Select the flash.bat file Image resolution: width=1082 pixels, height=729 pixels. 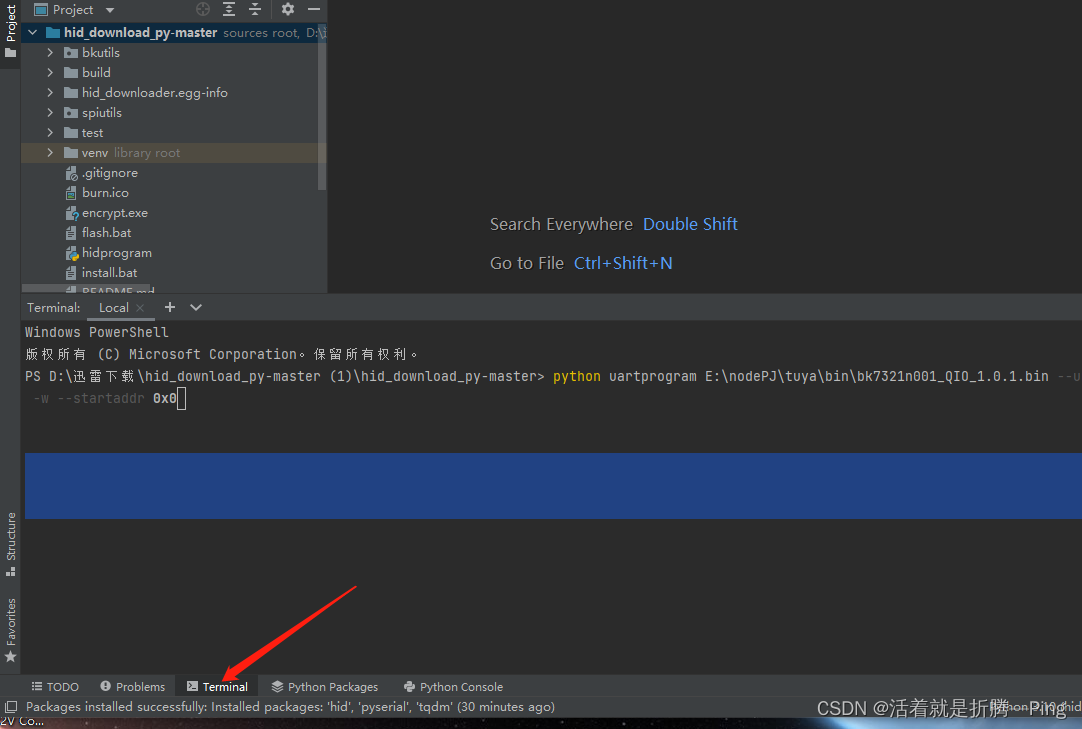106,233
